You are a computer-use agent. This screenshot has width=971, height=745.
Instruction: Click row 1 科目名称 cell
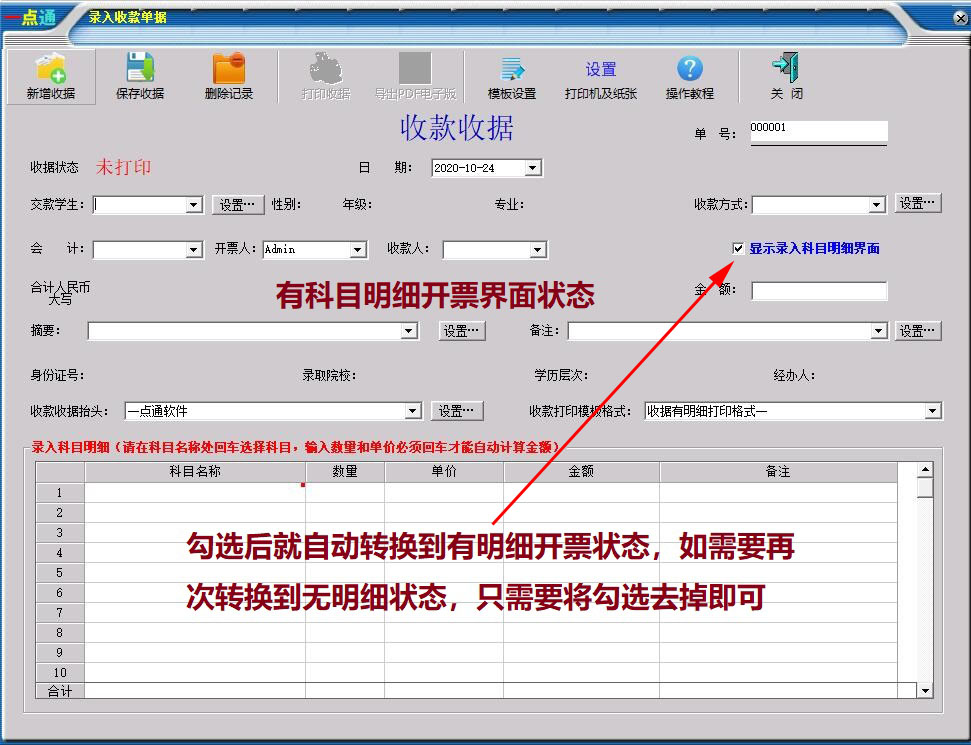(195, 493)
